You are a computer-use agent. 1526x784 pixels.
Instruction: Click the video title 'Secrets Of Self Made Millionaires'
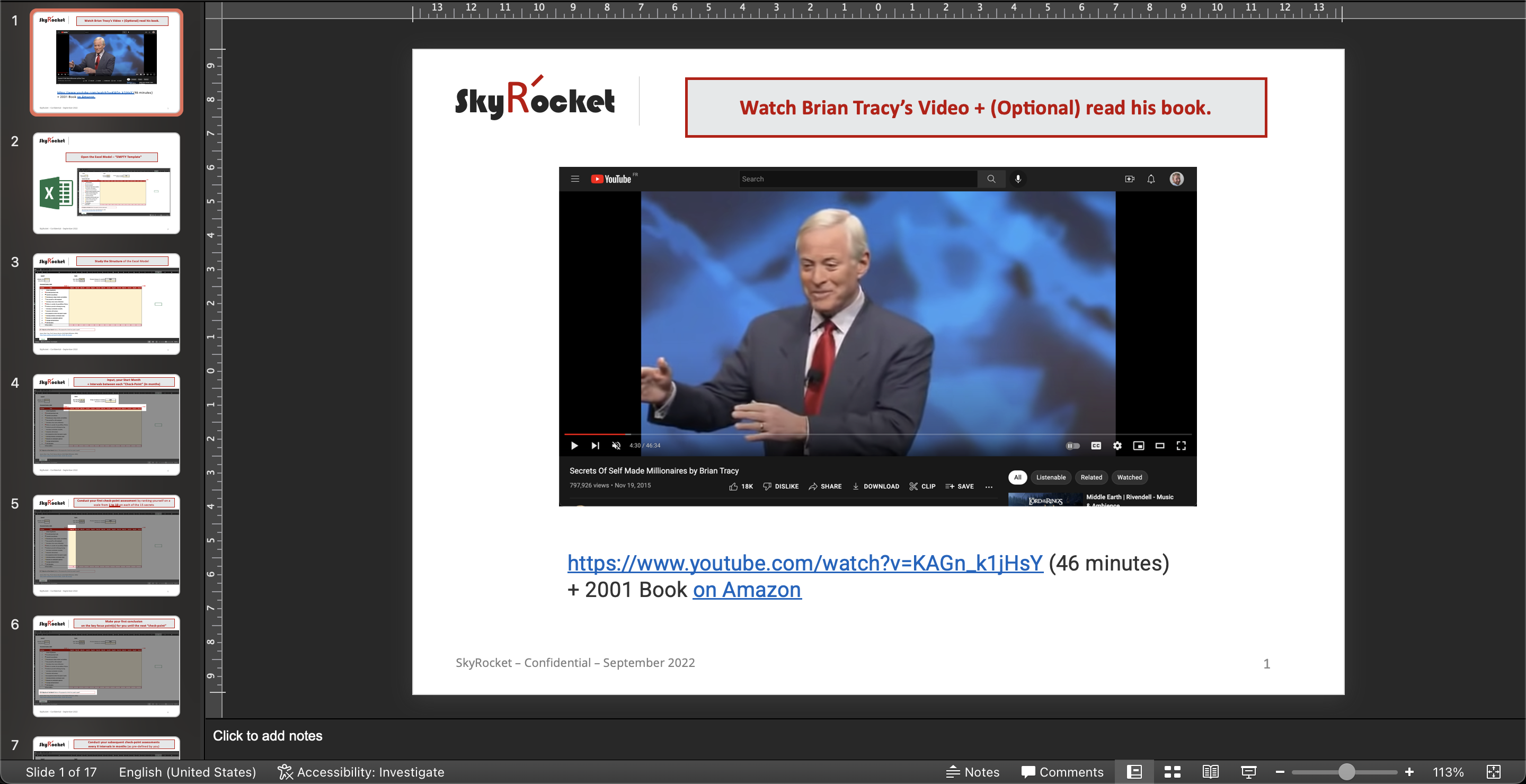pos(654,471)
